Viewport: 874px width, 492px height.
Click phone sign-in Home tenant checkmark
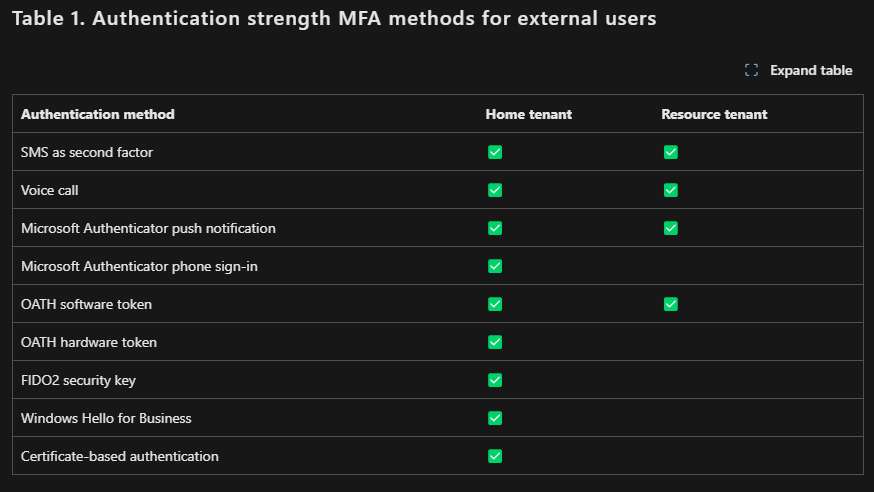pos(495,266)
